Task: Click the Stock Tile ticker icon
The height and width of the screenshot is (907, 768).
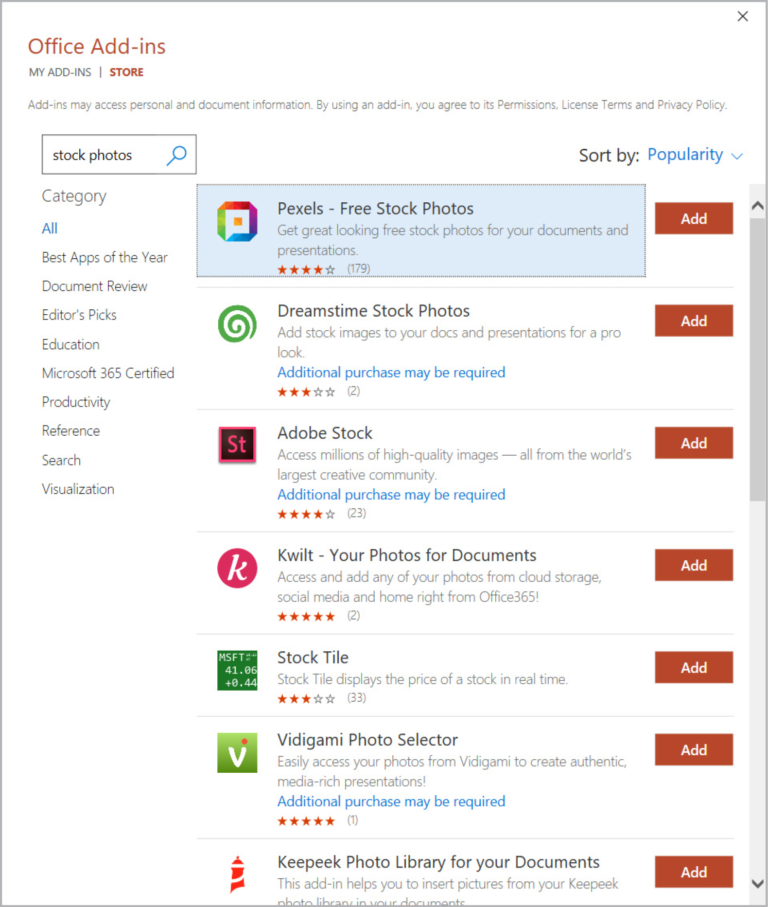Action: (236, 668)
